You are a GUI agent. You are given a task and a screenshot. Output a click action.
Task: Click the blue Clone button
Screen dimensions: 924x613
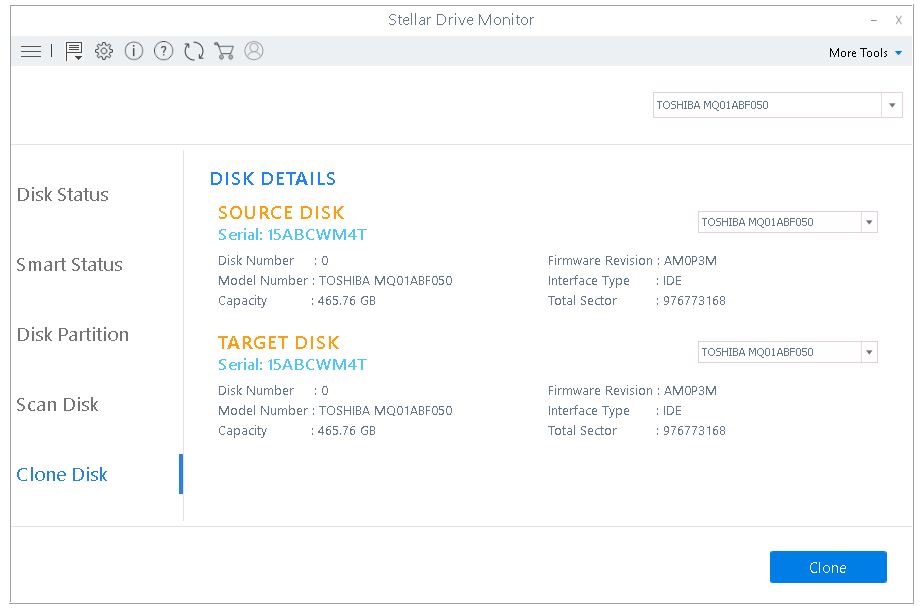(x=828, y=567)
